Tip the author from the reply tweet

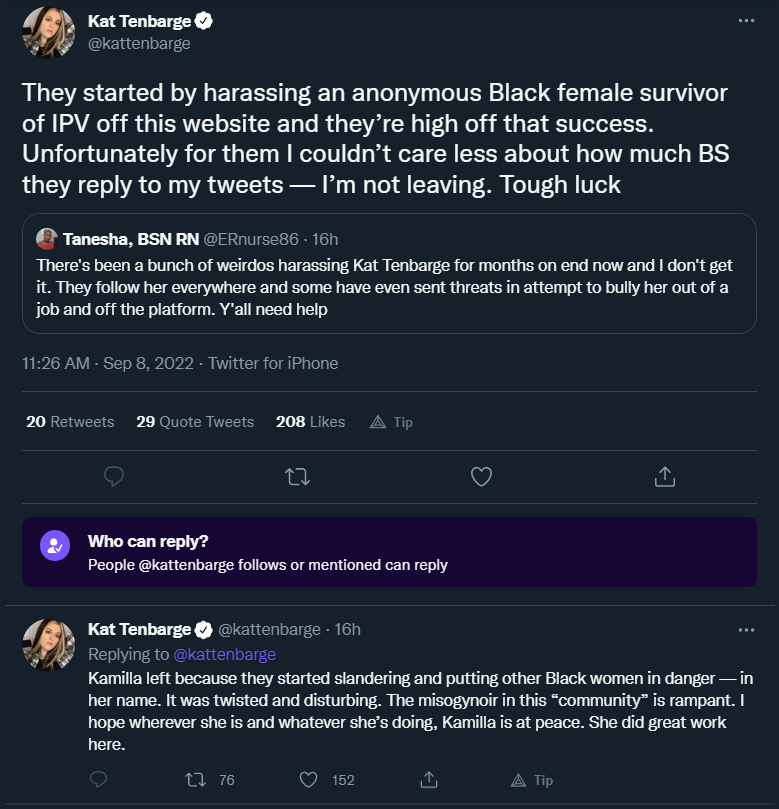pyautogui.click(x=532, y=780)
